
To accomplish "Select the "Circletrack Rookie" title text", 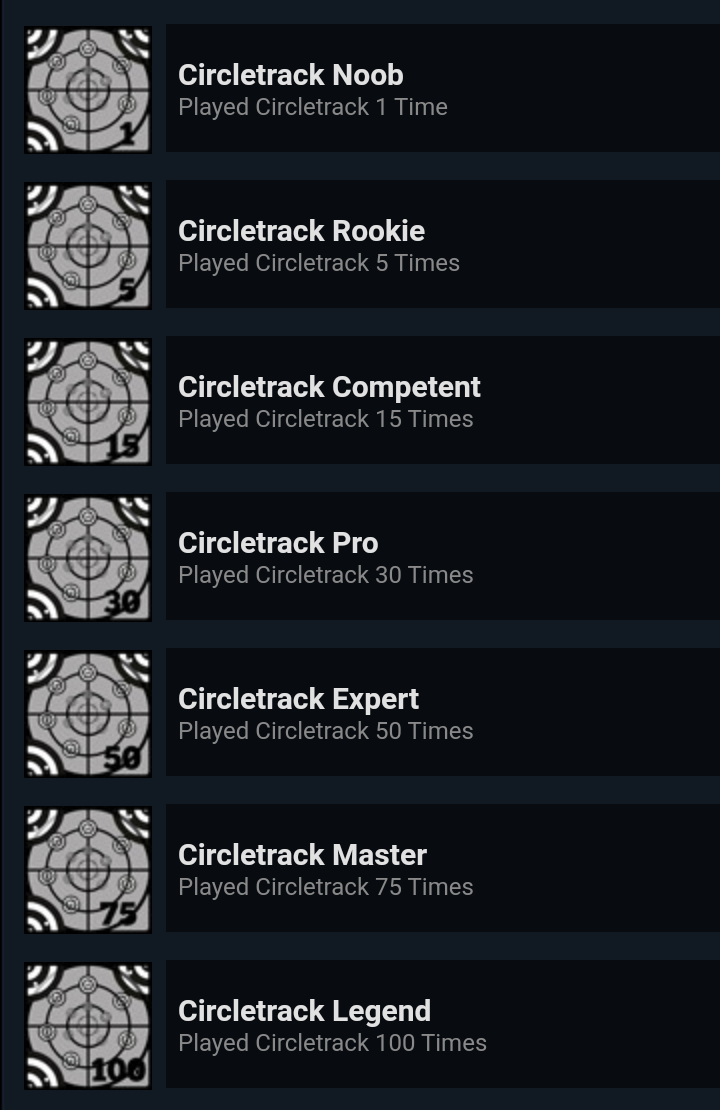I will point(301,231).
